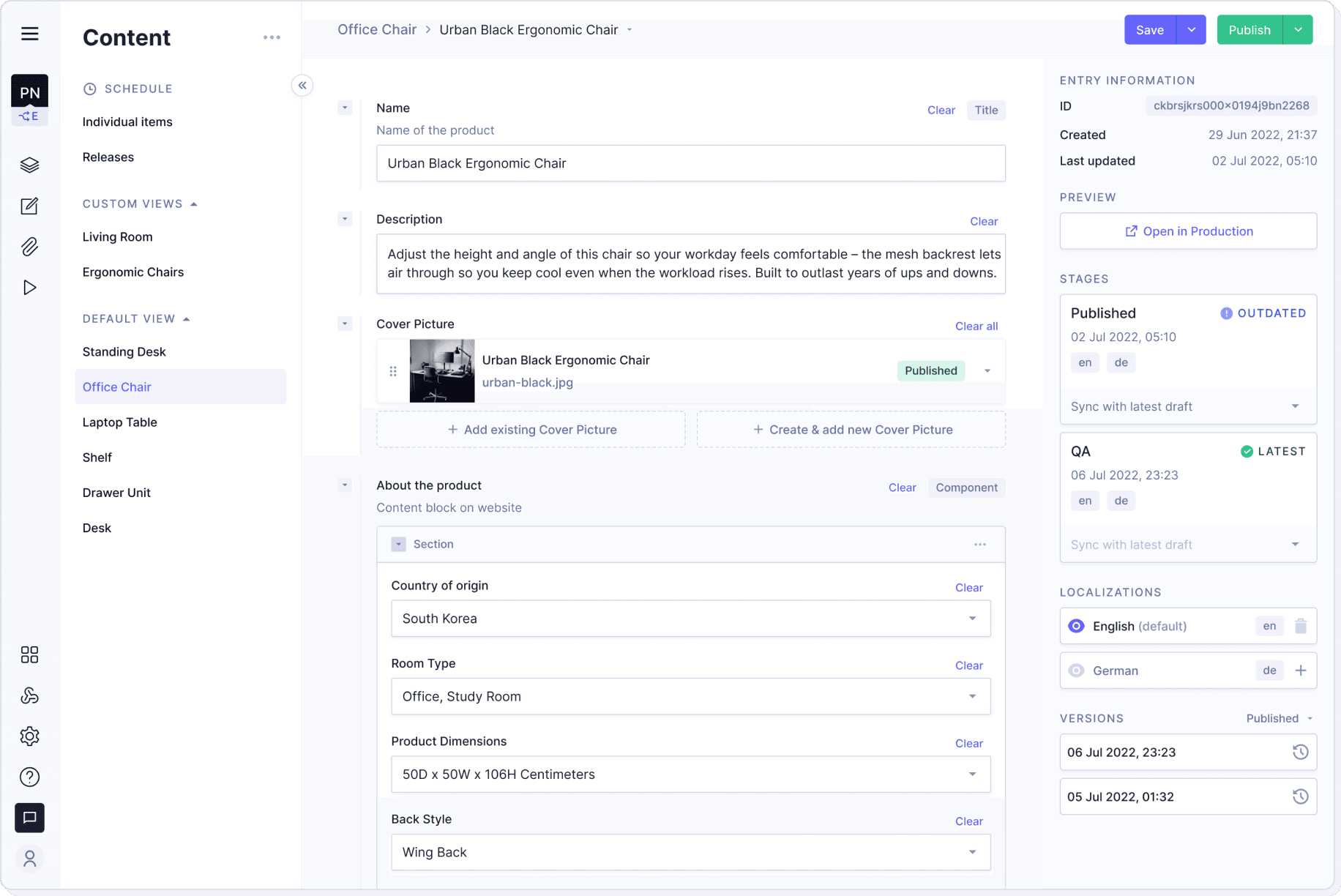Click Add existing Cover Picture
Screen dimensions: 1341x896
click(x=531, y=430)
